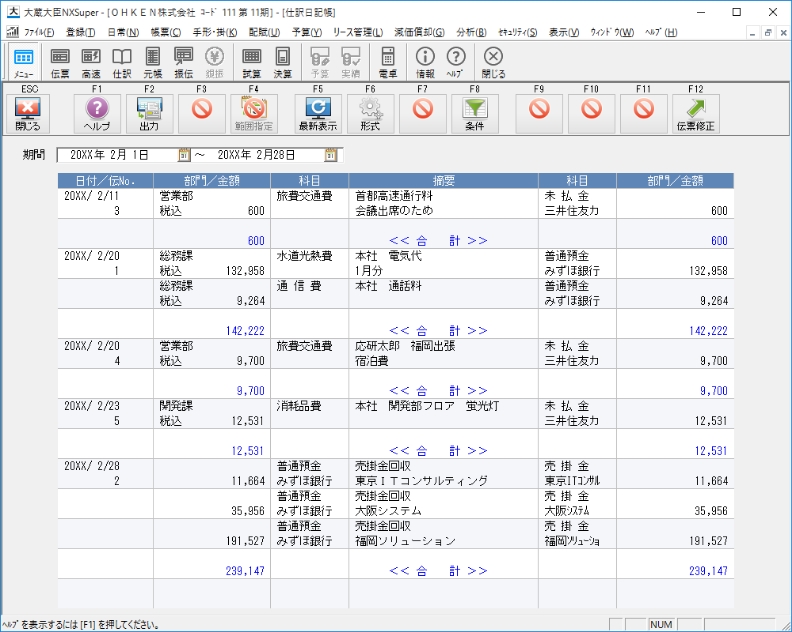Image resolution: width=792 pixels, height=632 pixels.
Task: Select the 応研太郎 福岡出張 entry
Action: 405,346
